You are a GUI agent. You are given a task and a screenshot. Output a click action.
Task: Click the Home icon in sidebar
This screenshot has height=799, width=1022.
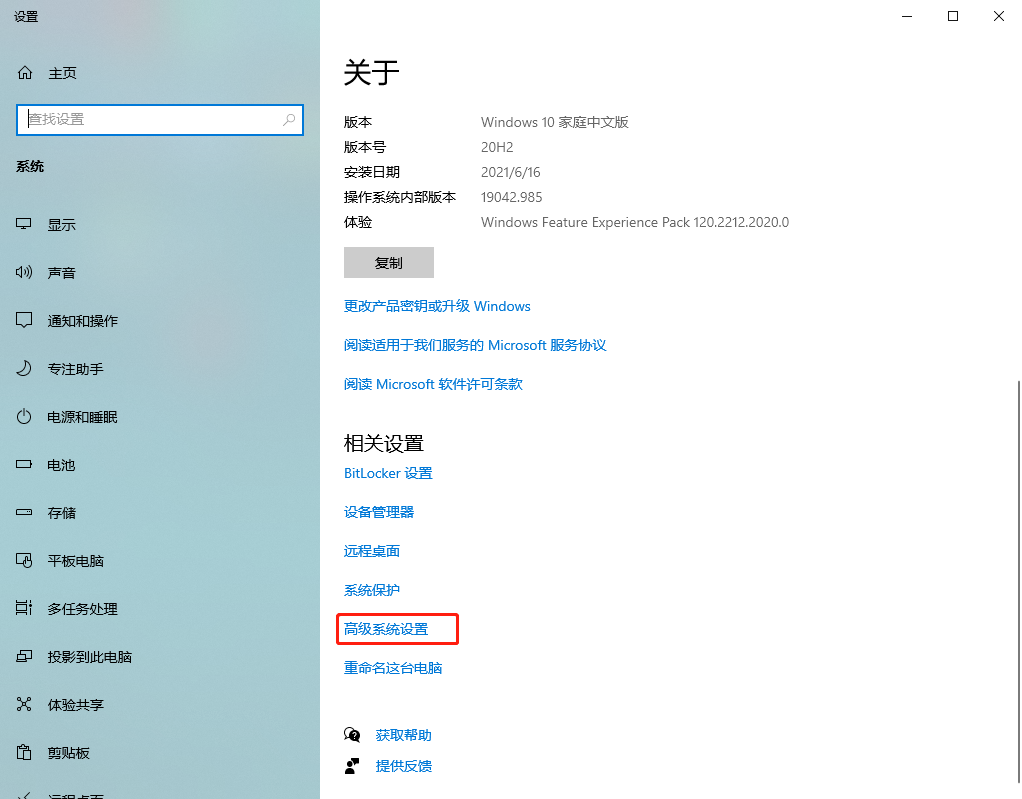[25, 73]
